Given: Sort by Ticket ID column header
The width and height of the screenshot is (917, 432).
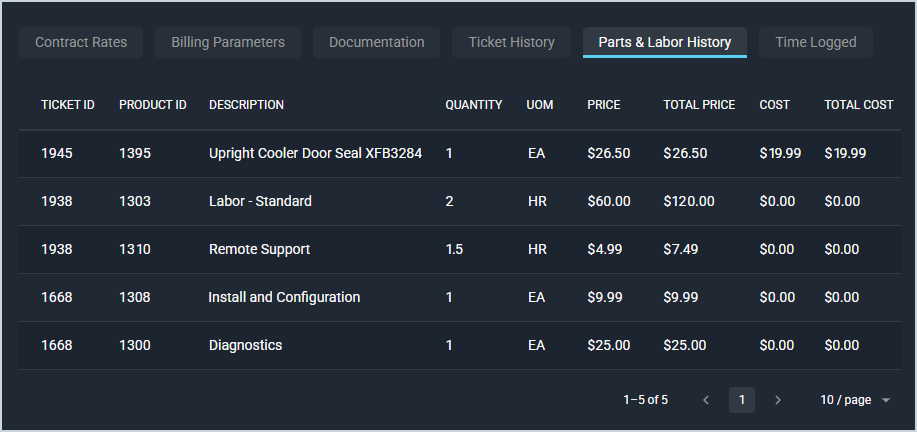Looking at the screenshot, I should click(x=68, y=105).
